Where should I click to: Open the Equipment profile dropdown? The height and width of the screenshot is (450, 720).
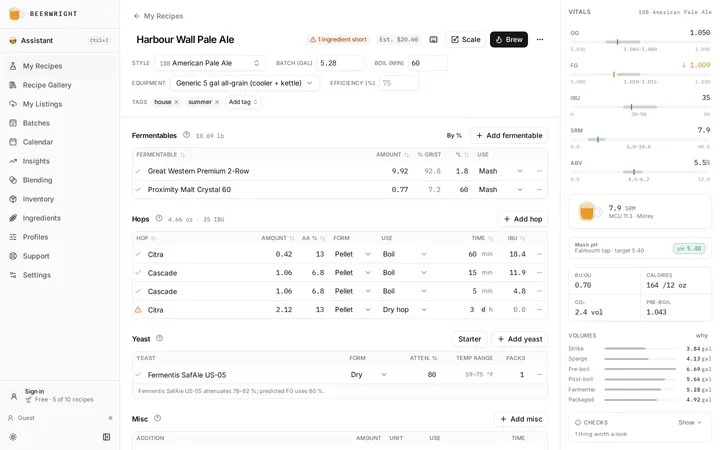click(x=244, y=83)
